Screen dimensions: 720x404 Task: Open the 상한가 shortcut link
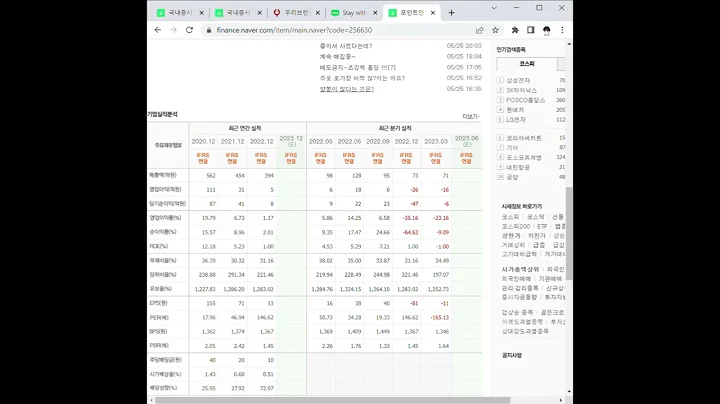[511, 236]
